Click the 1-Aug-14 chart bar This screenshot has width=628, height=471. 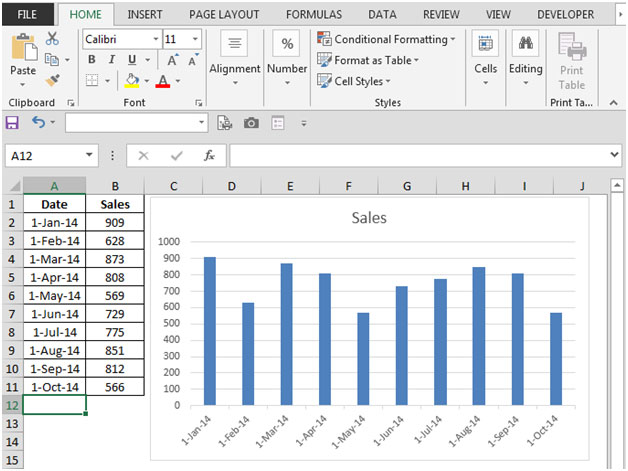[x=479, y=336]
